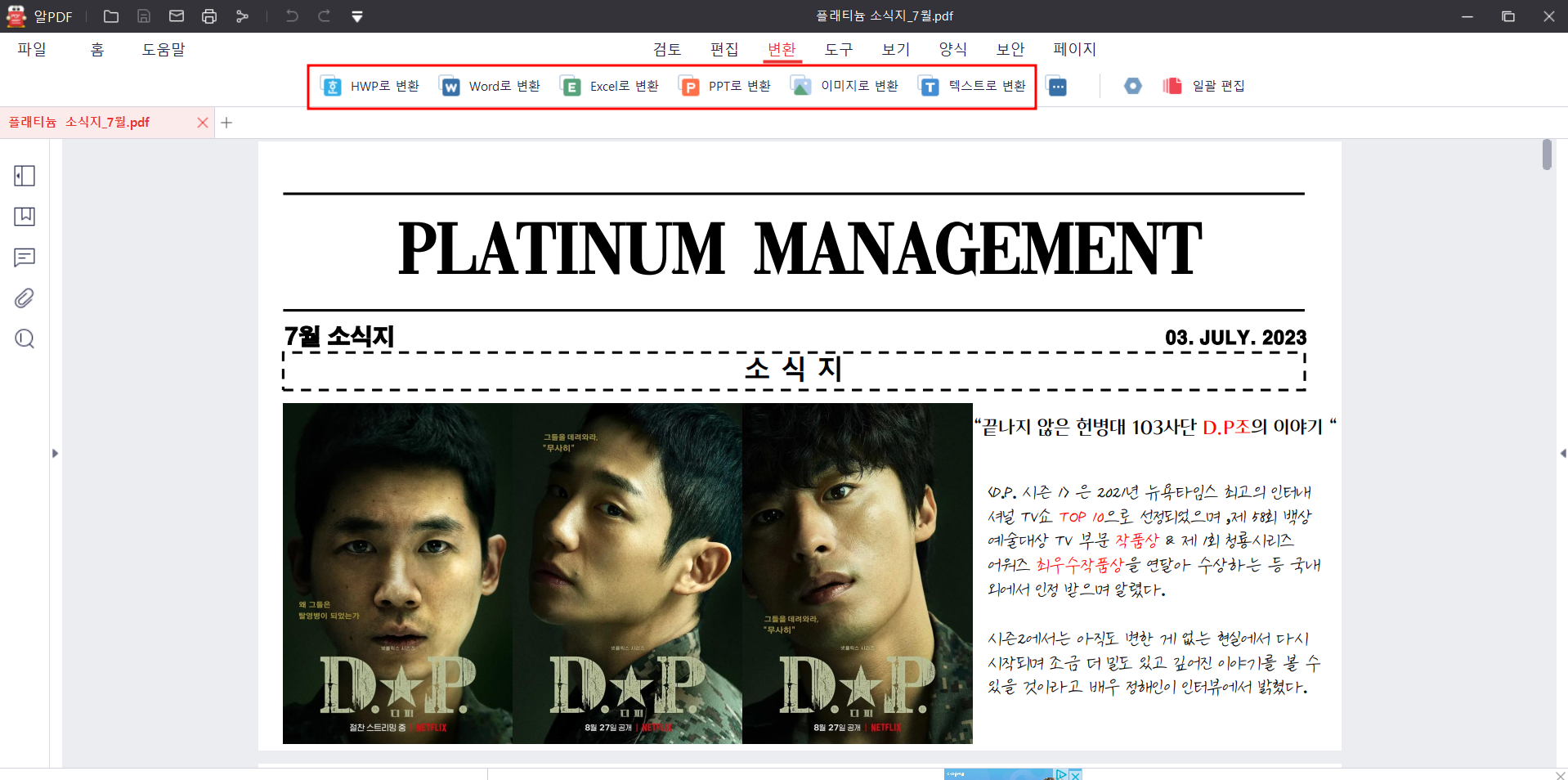Switch to the 보안 tab

[1010, 50]
